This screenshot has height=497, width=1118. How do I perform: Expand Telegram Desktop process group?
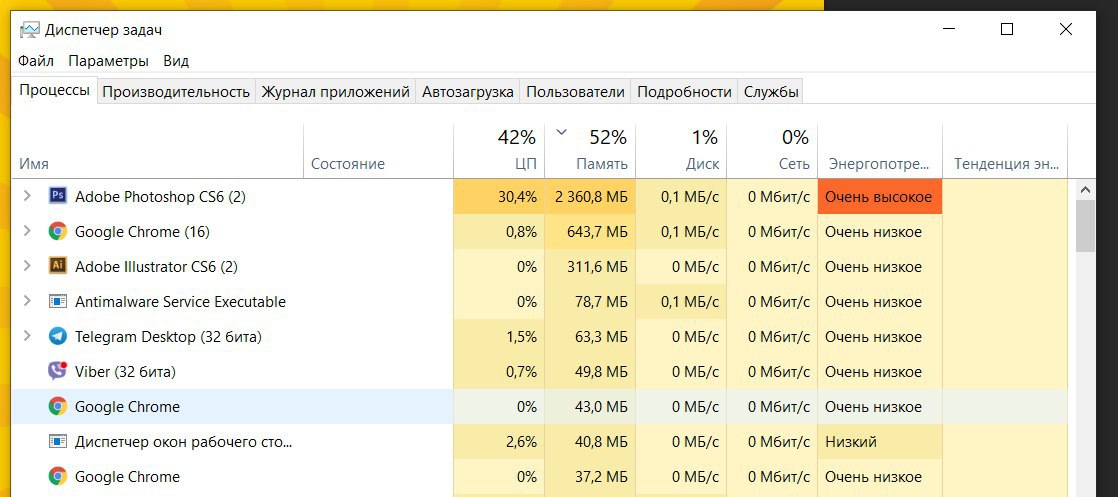pos(27,336)
